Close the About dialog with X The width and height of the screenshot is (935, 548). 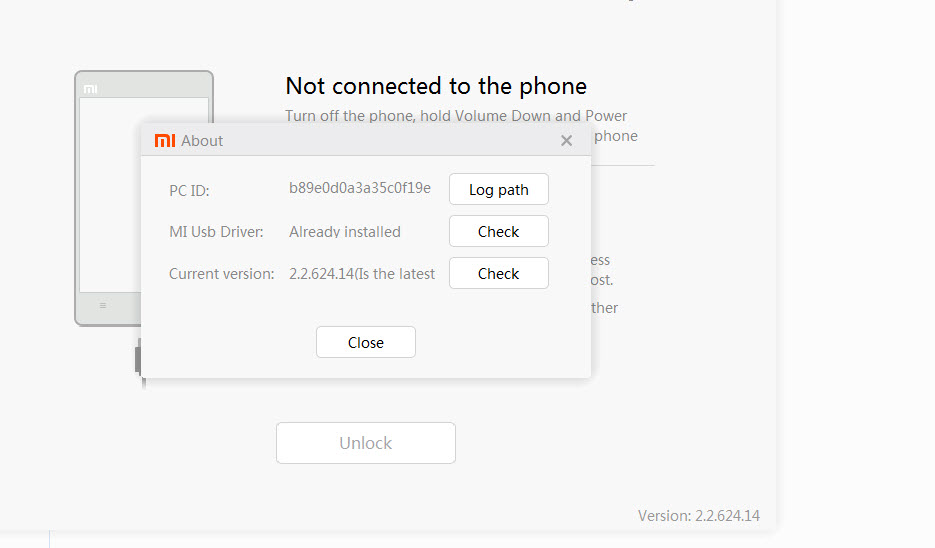pyautogui.click(x=566, y=141)
